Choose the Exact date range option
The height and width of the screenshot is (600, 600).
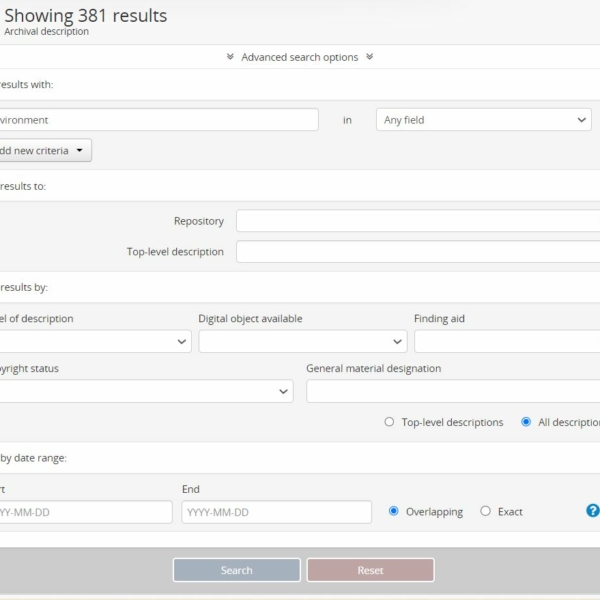486,511
